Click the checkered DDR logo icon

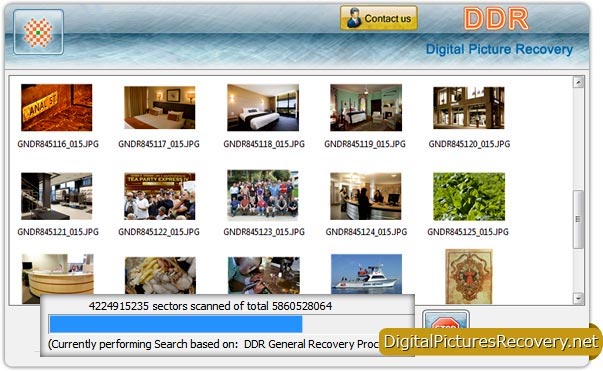click(38, 32)
